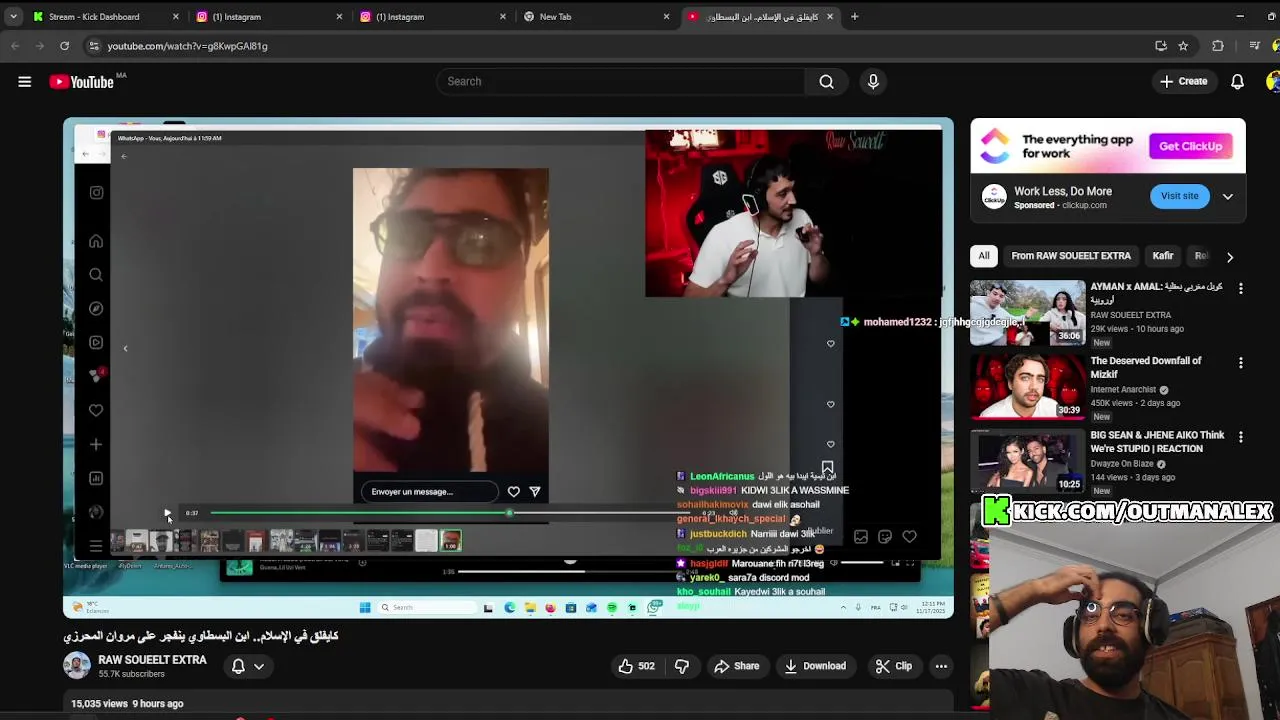Image resolution: width=1280 pixels, height=720 pixels.
Task: Click Instagram heart notifications icon in sidebar
Action: (x=96, y=410)
